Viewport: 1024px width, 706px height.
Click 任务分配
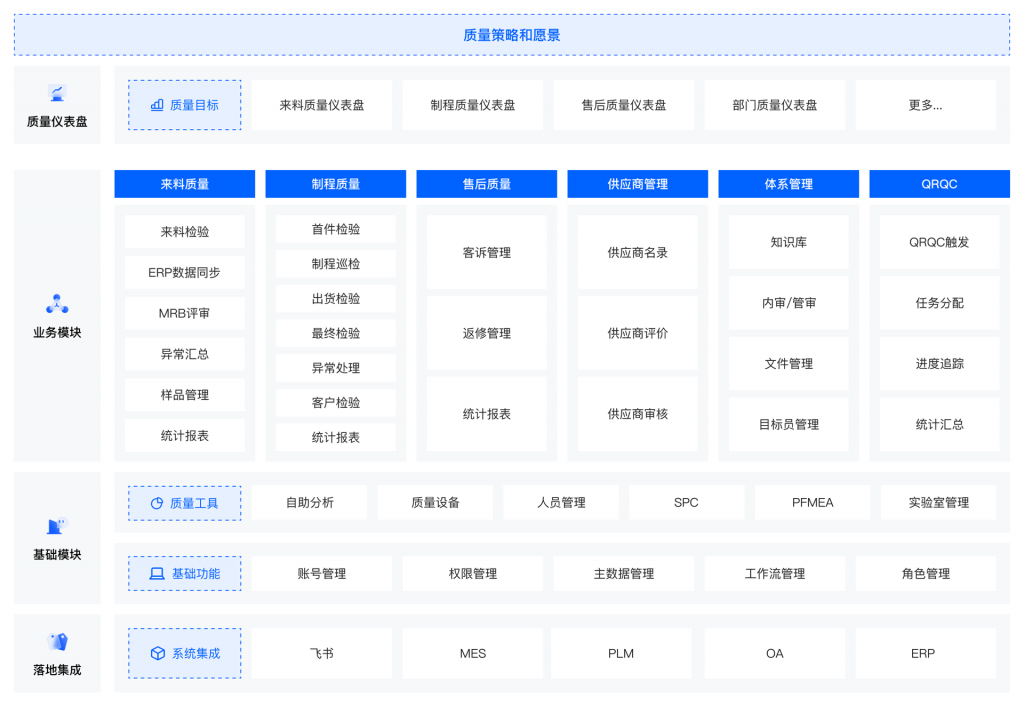939,303
